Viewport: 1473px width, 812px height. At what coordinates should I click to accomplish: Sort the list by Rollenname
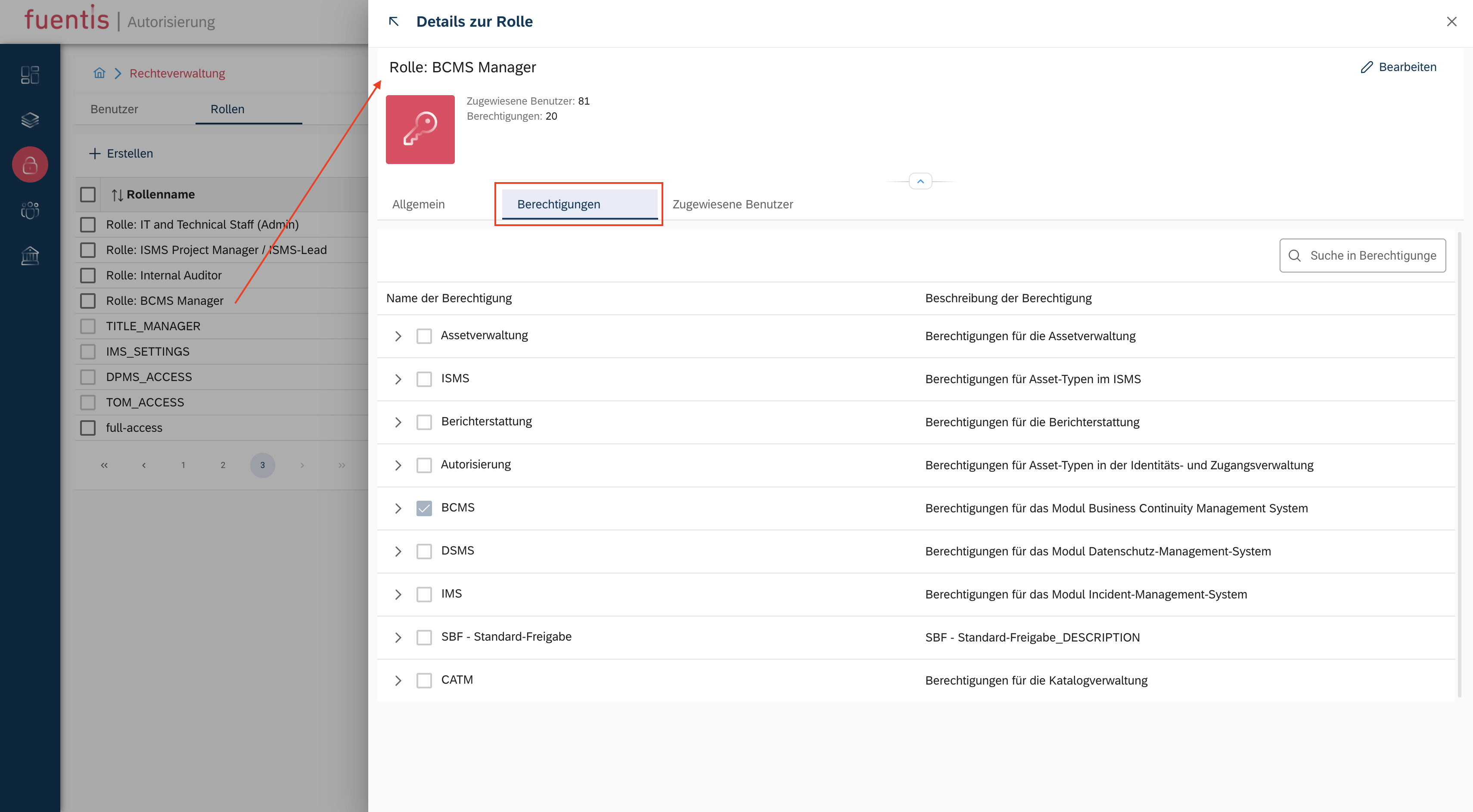click(x=117, y=195)
